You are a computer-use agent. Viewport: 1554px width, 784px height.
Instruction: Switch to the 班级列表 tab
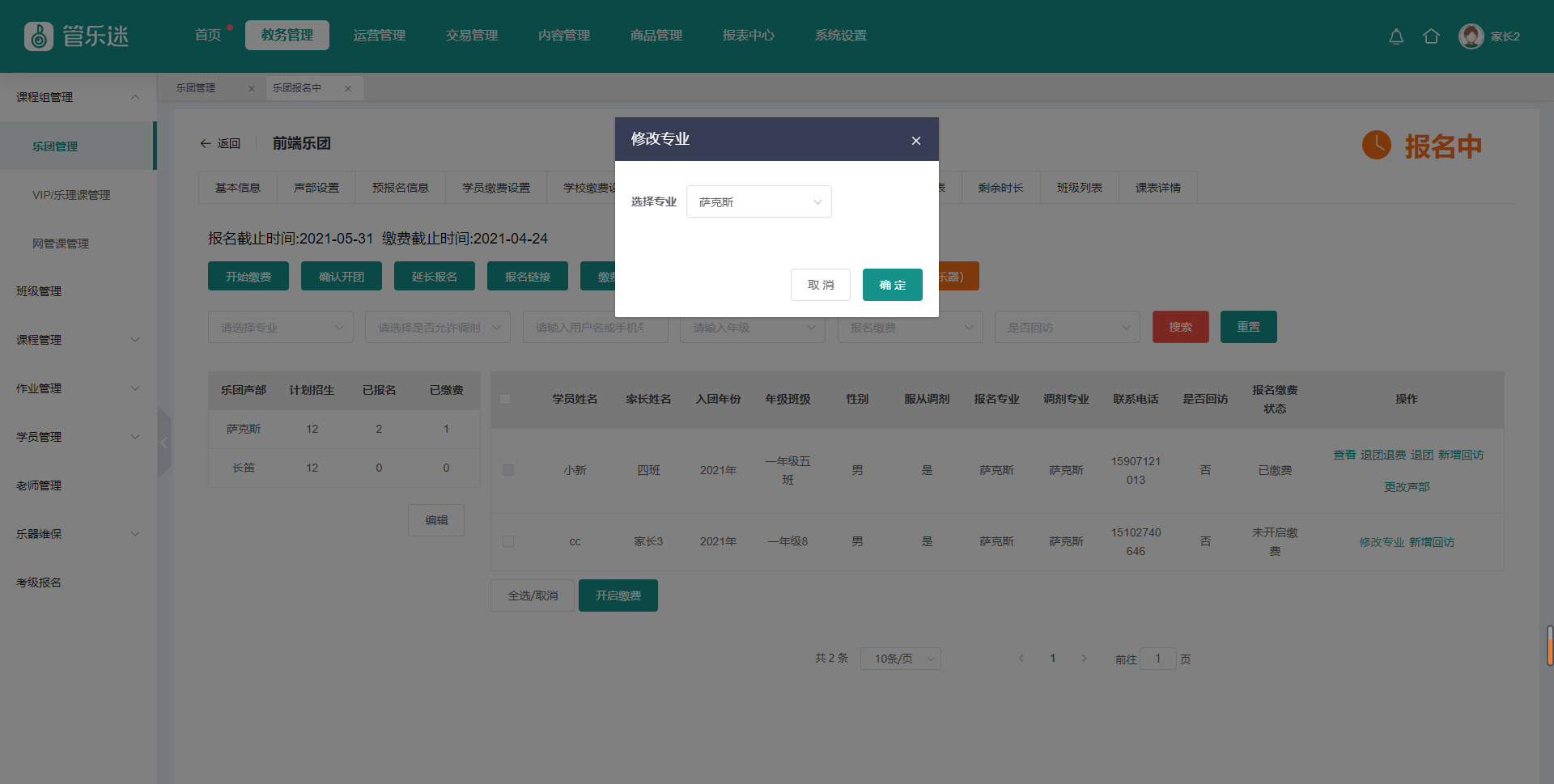click(x=1079, y=188)
